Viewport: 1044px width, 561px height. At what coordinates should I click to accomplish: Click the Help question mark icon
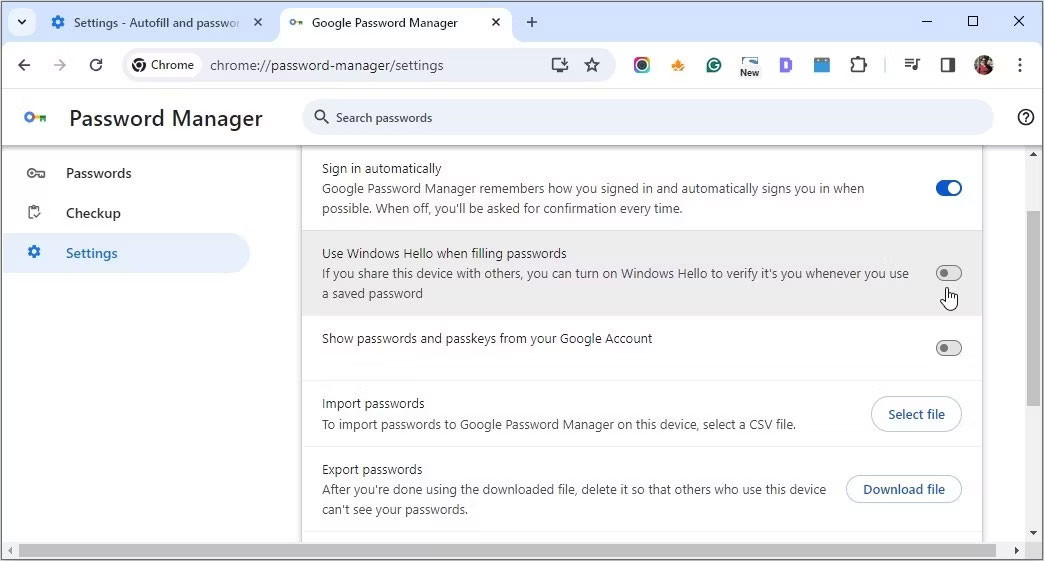[x=1025, y=117]
